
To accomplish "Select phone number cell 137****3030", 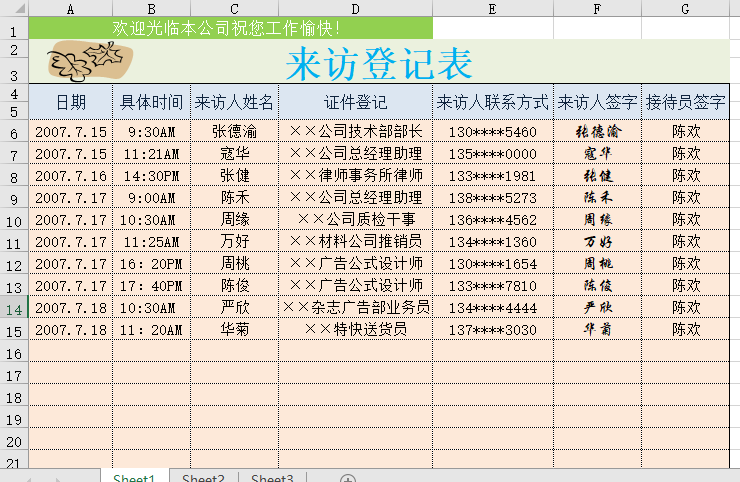I will [x=492, y=329].
